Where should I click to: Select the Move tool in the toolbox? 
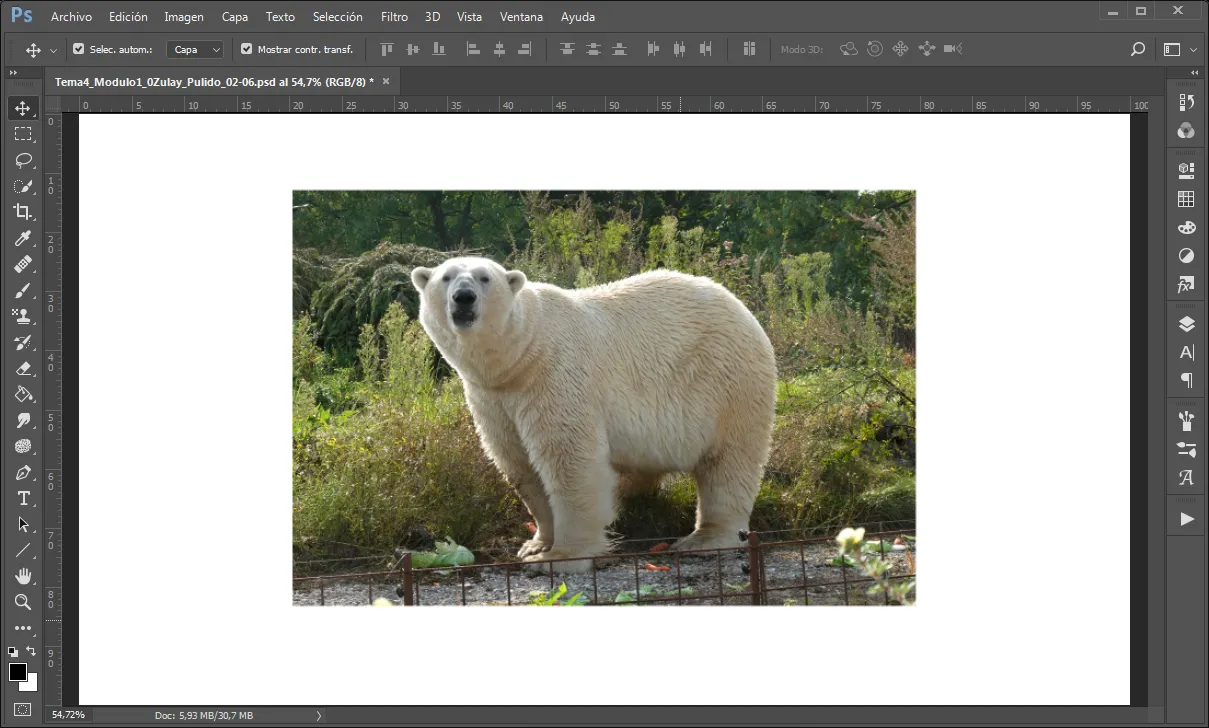tap(23, 108)
